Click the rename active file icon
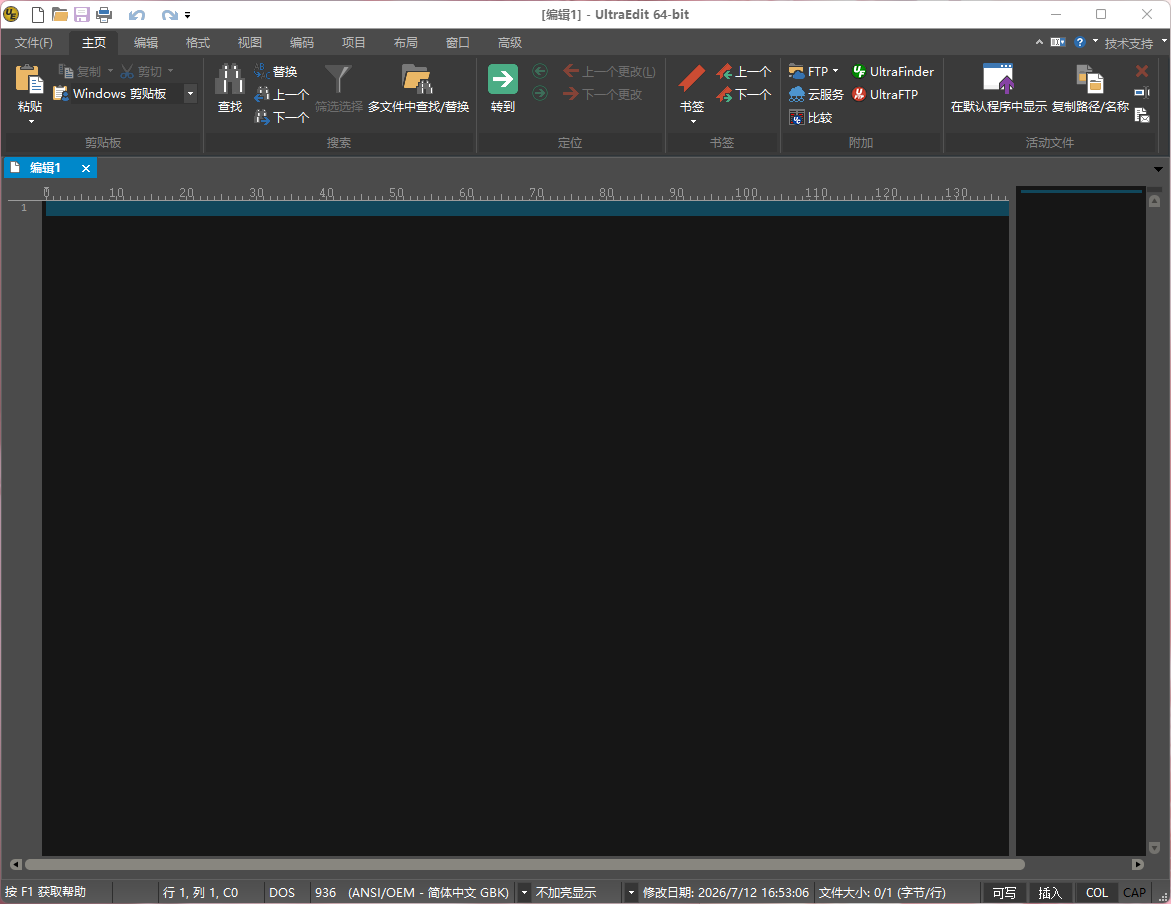 (1142, 93)
